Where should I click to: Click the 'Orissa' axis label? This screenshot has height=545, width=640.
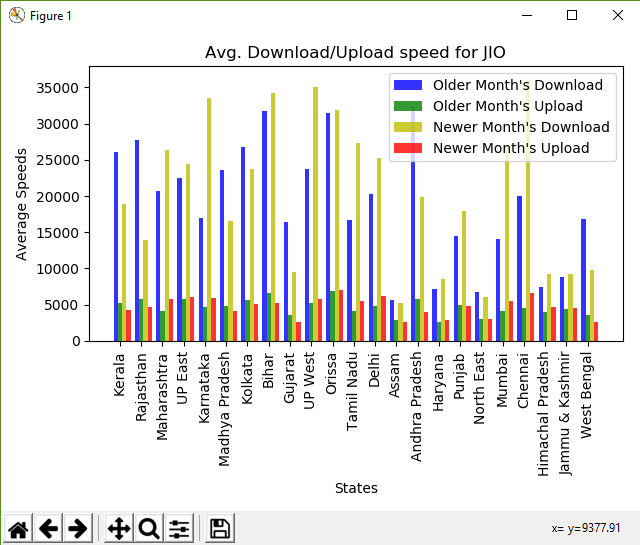click(x=331, y=374)
